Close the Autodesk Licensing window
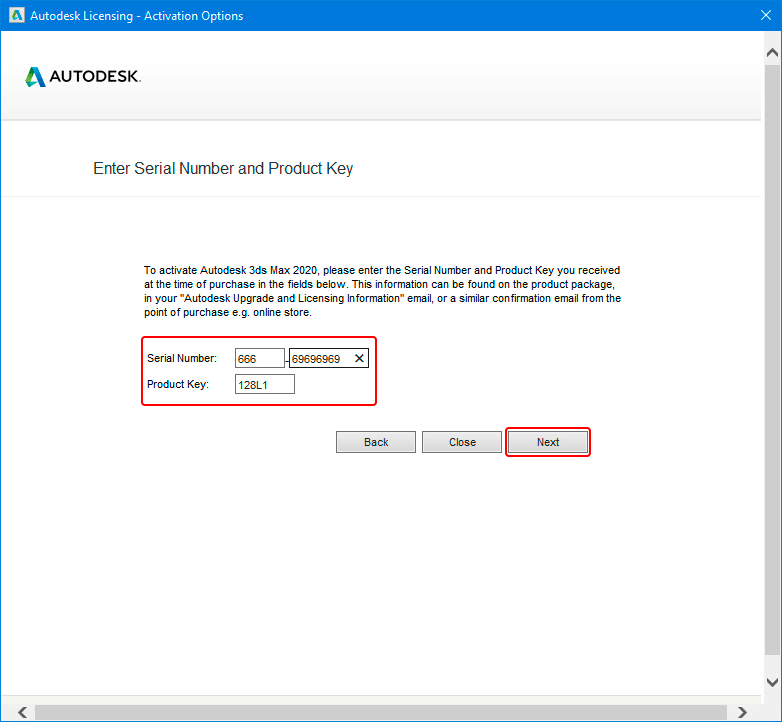 pyautogui.click(x=766, y=15)
